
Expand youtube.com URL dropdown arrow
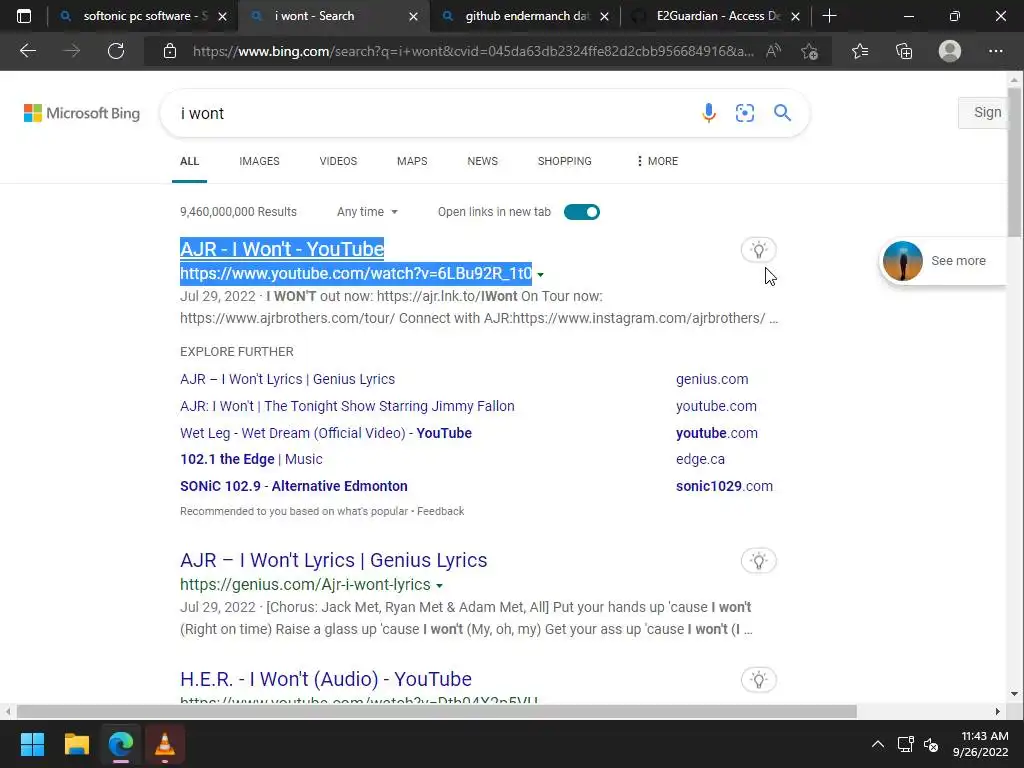coord(541,274)
